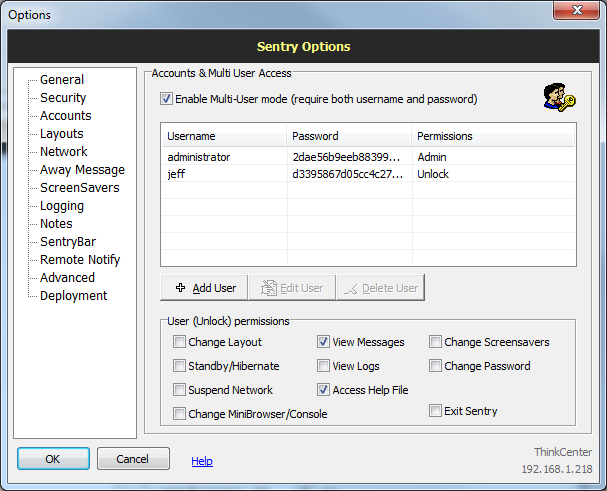Tick the Exit Sentry checkbox
The width and height of the screenshot is (607, 491).
tap(435, 410)
